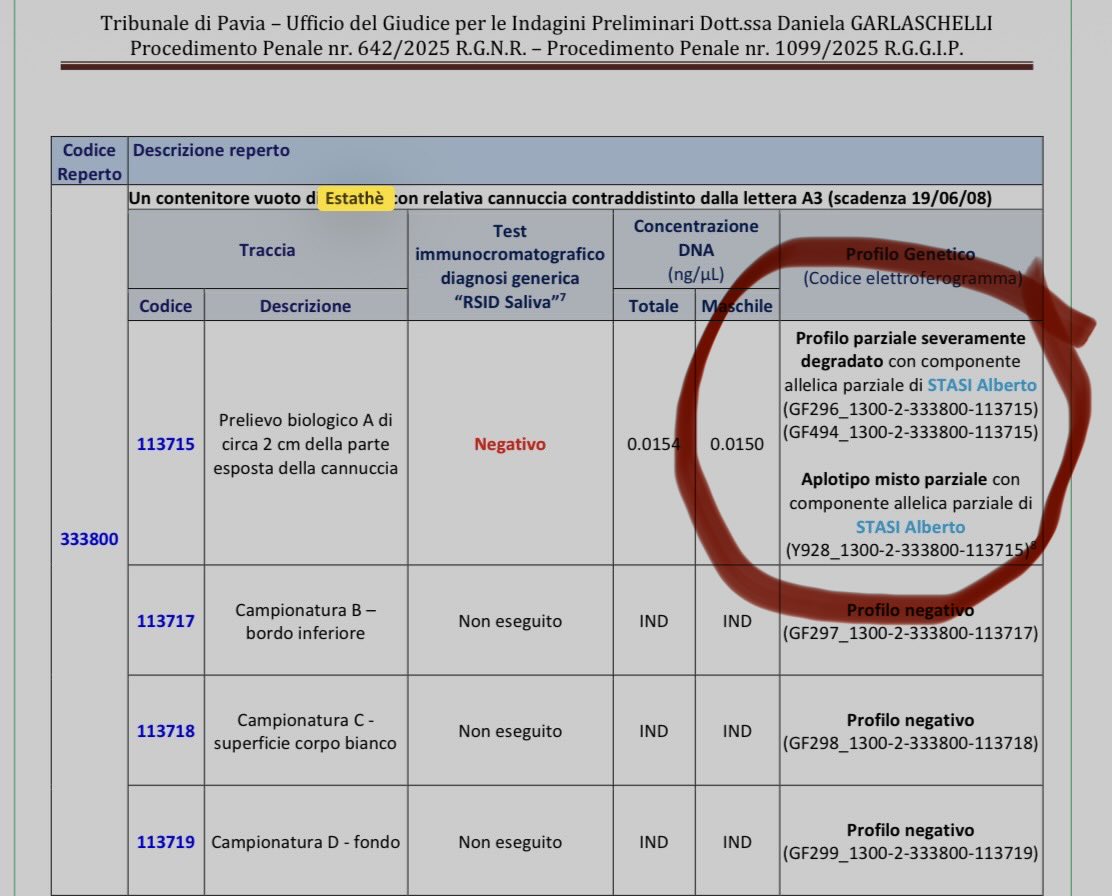Click the '(ng/µL)' unit label

point(696,274)
